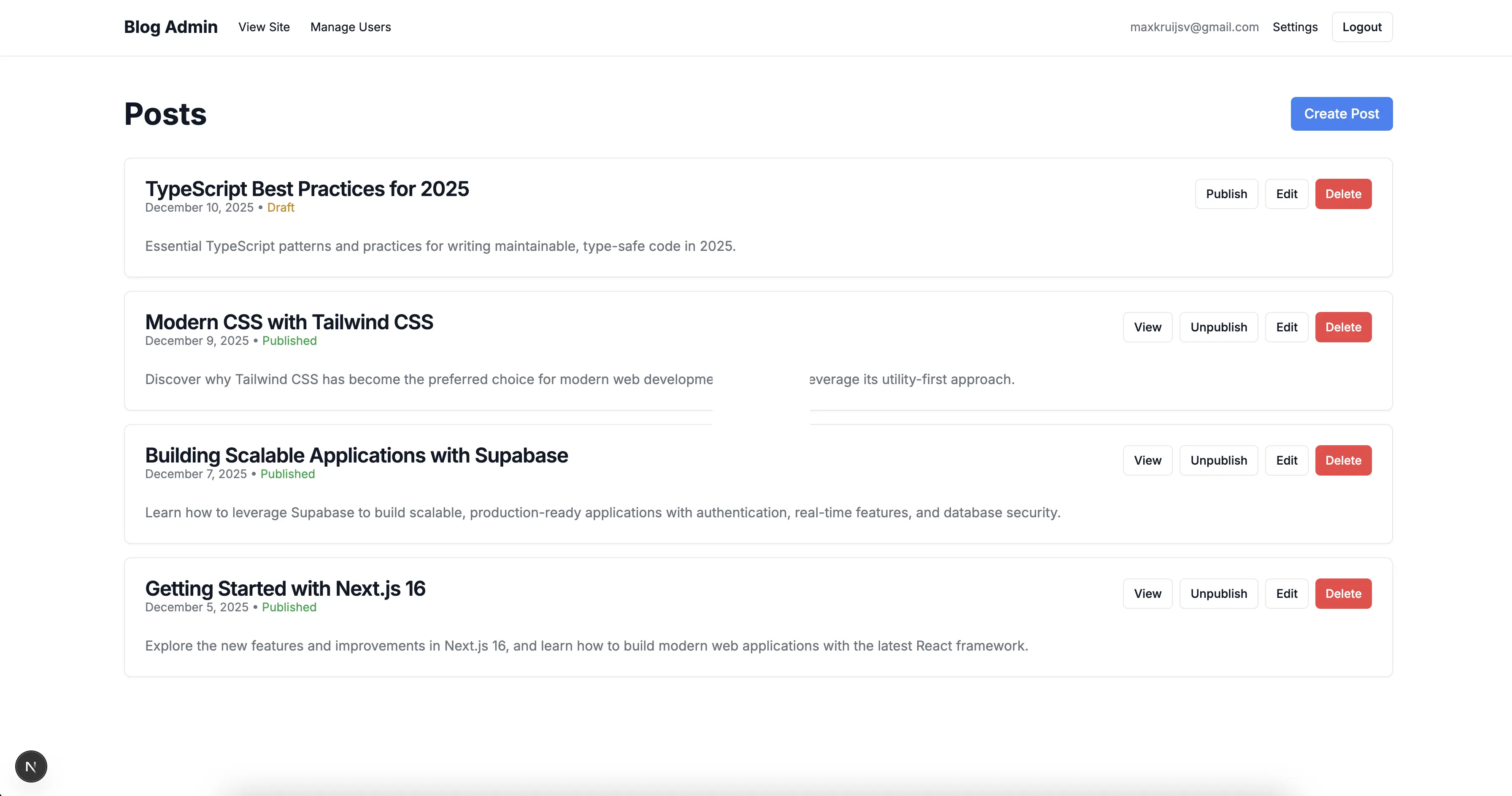Edit the Getting Started with Next.js post
This screenshot has width=1512, height=796.
coord(1287,593)
